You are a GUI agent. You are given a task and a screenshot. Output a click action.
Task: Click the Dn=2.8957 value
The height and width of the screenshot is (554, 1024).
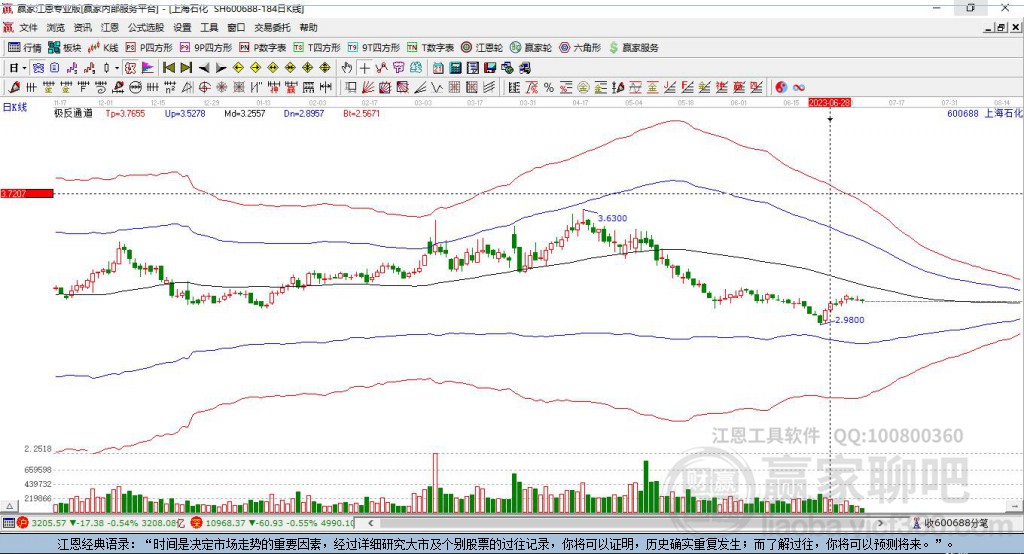click(x=304, y=113)
